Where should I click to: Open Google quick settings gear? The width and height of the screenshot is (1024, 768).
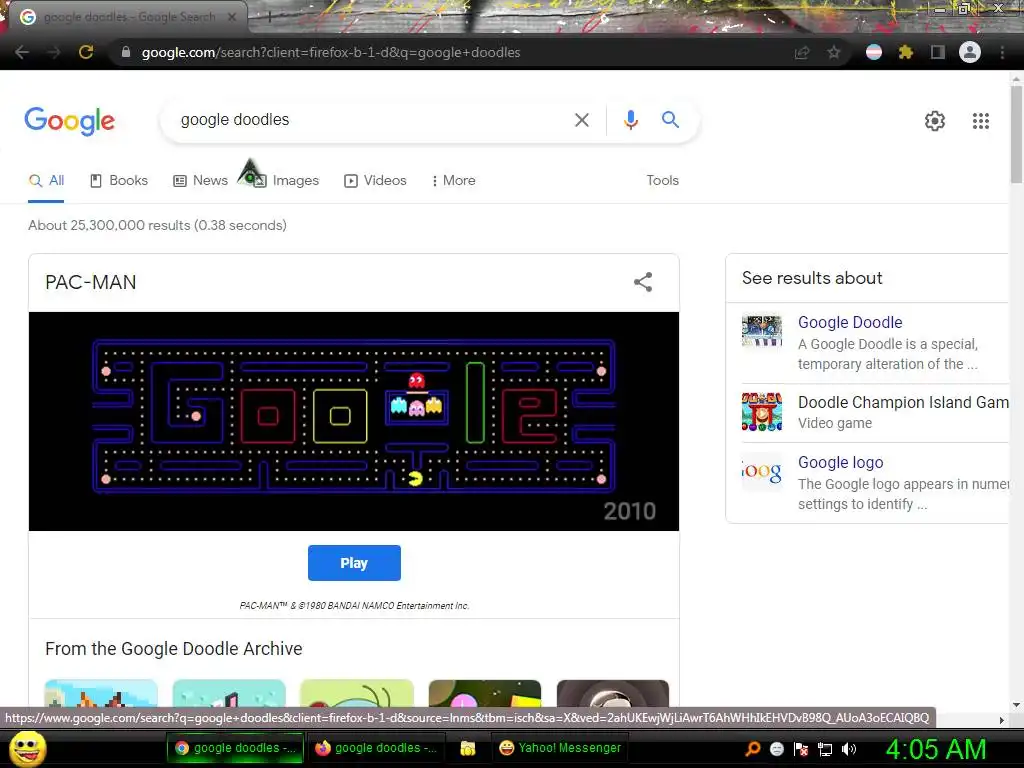(935, 121)
